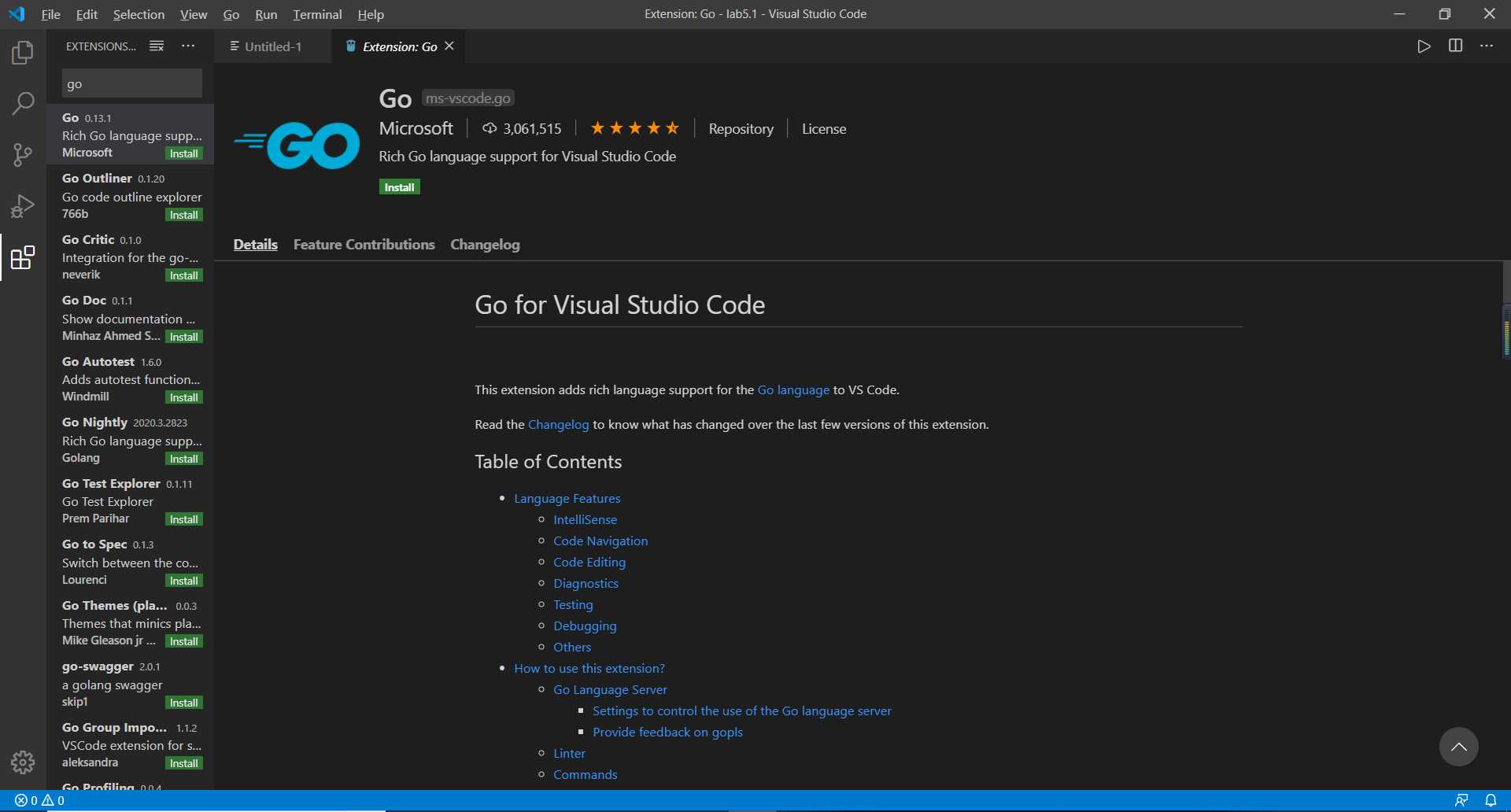Open editor more actions ellipsis

(x=1487, y=46)
